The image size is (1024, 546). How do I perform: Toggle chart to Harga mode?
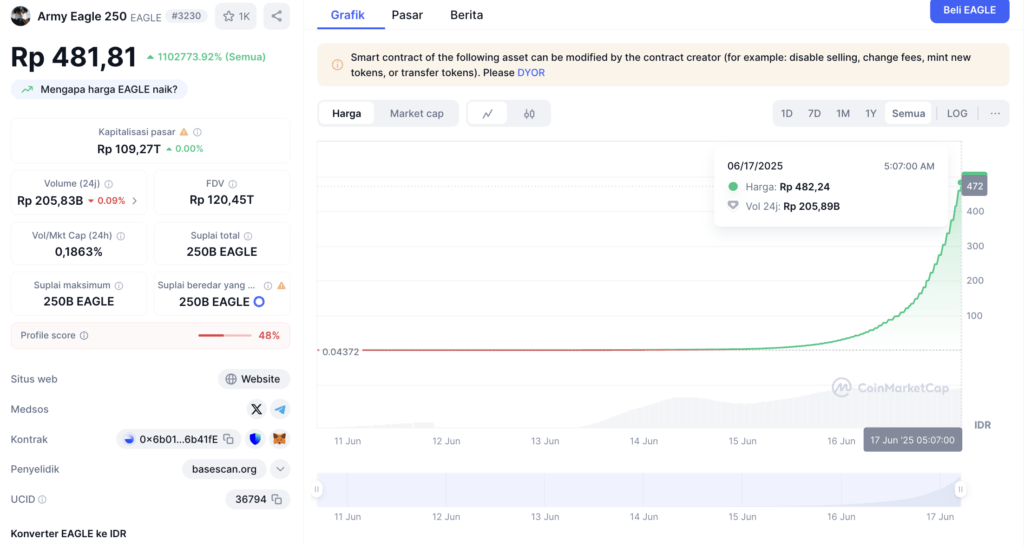[x=346, y=114]
